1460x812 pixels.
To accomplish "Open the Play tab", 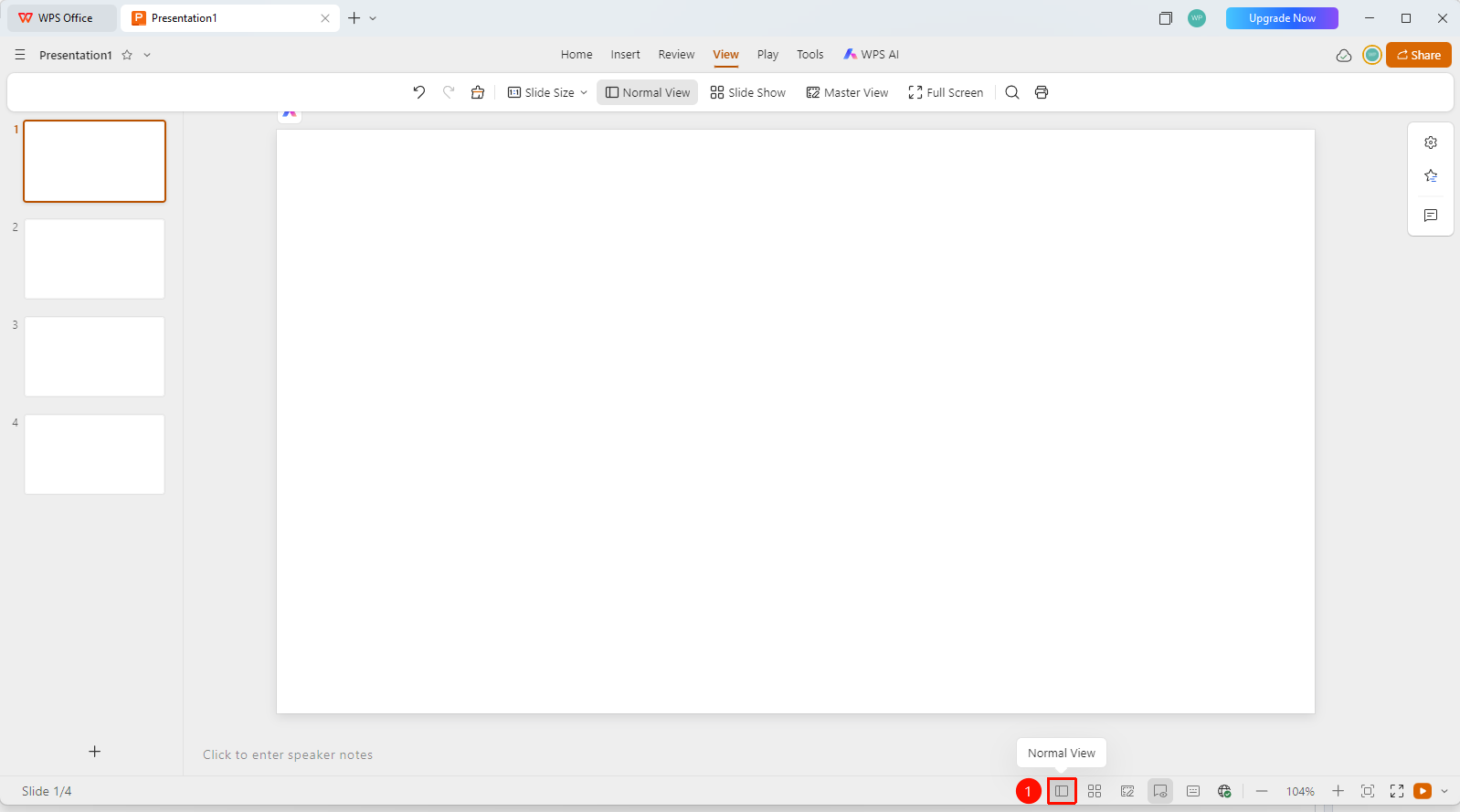I will click(767, 55).
